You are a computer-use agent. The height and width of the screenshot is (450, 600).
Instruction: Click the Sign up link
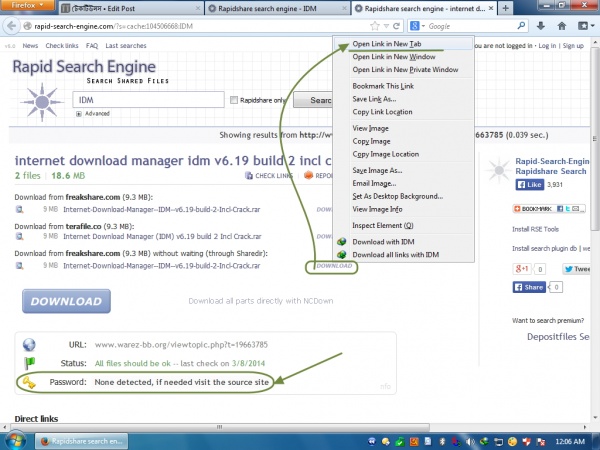573,46
